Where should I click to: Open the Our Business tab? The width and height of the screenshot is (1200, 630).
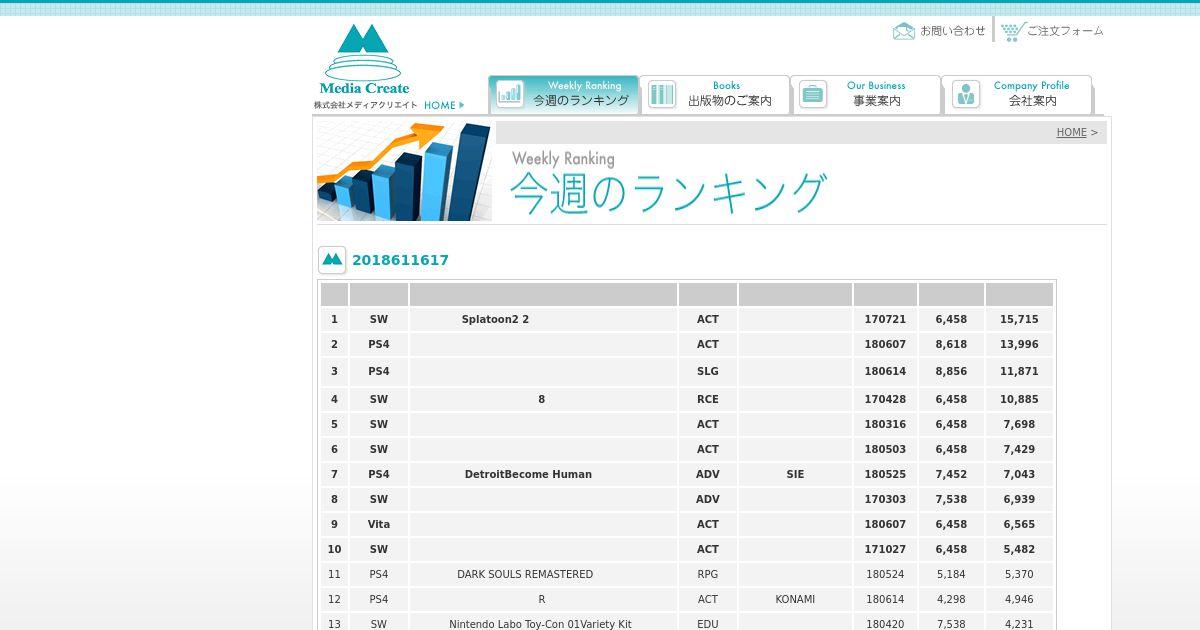pyautogui.click(x=865, y=94)
